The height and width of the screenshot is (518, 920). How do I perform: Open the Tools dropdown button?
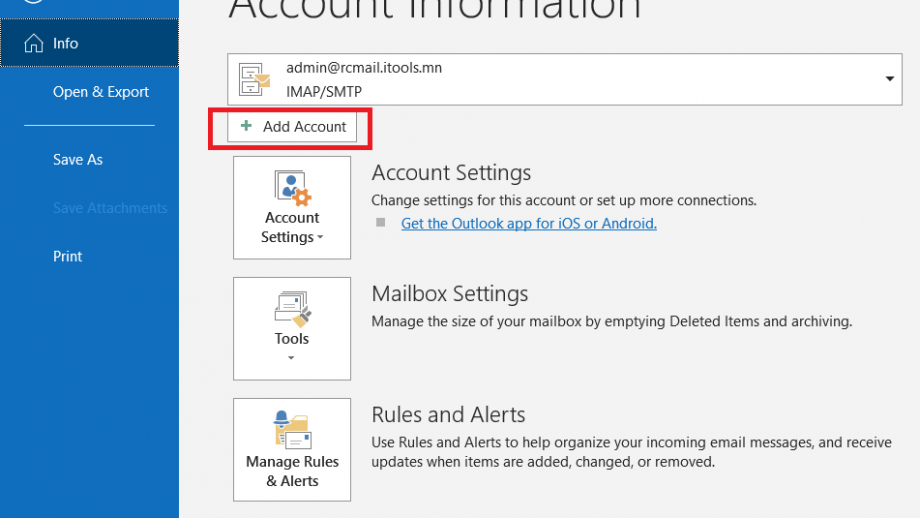(292, 329)
